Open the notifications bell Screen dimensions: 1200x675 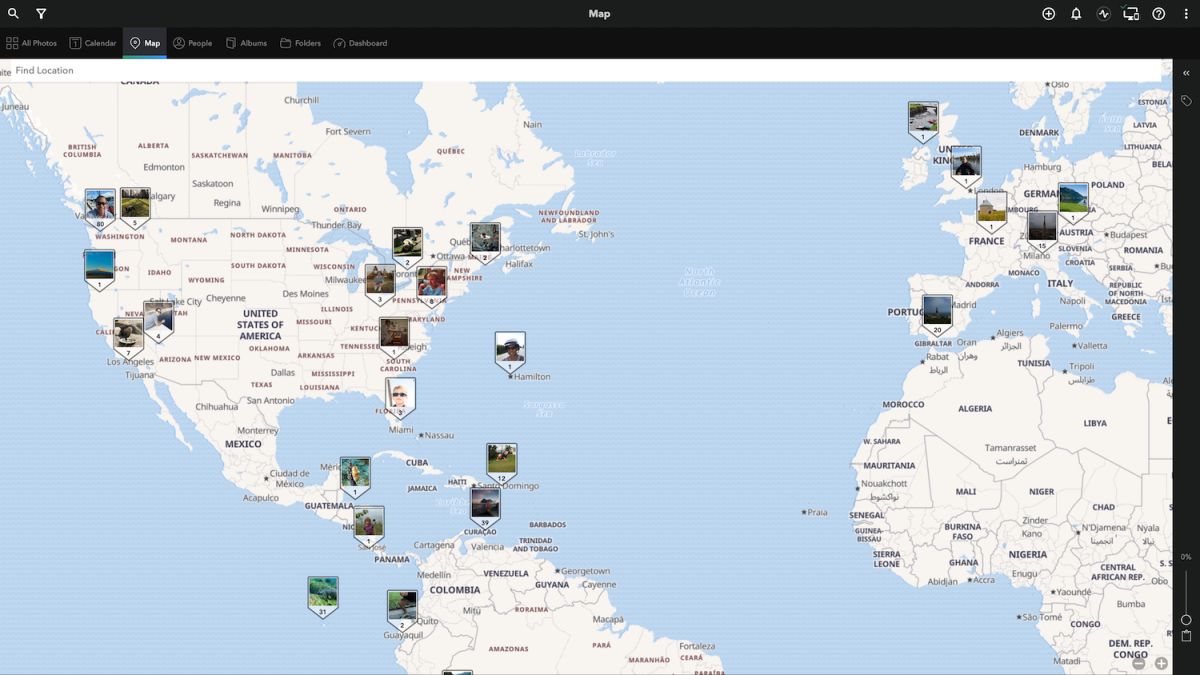[1076, 14]
